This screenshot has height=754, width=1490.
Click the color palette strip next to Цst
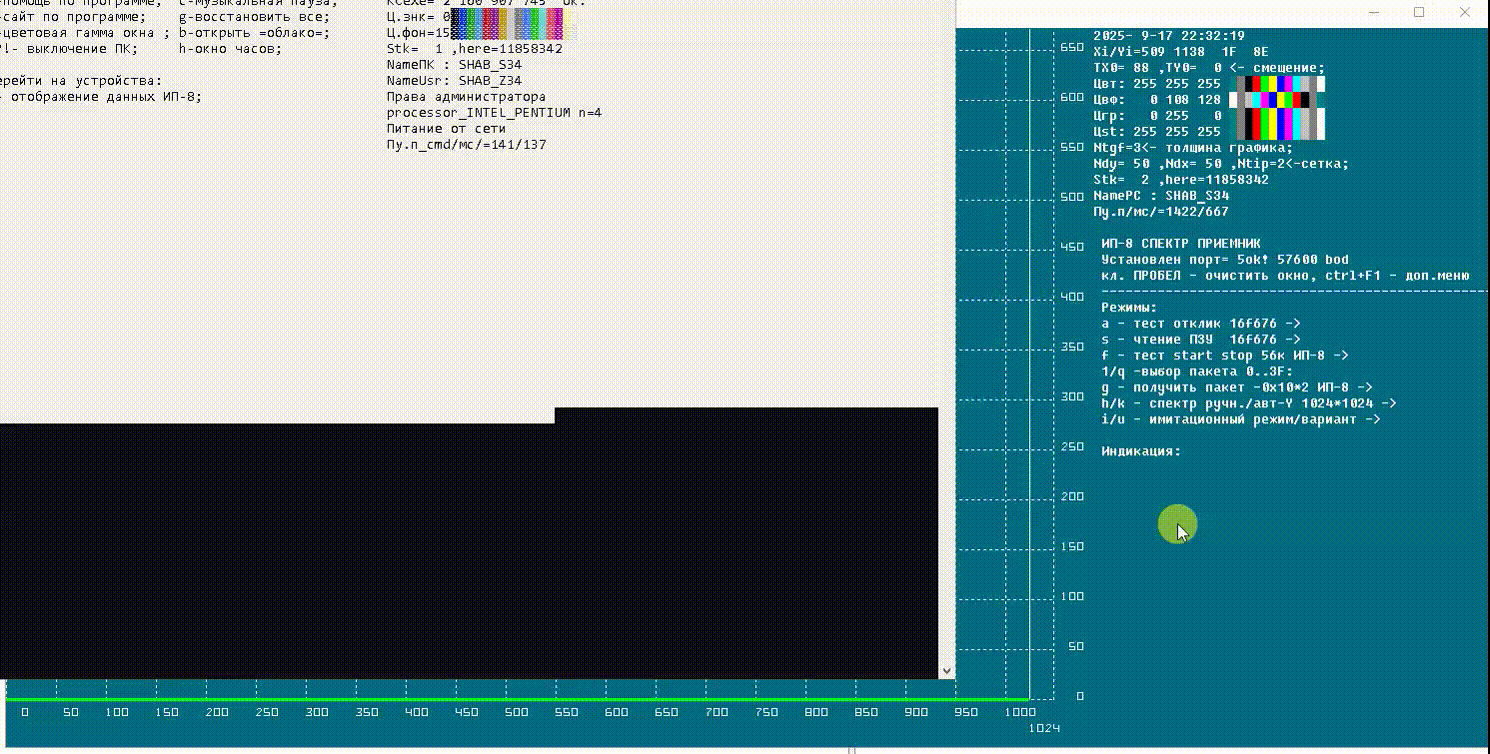pos(1280,131)
